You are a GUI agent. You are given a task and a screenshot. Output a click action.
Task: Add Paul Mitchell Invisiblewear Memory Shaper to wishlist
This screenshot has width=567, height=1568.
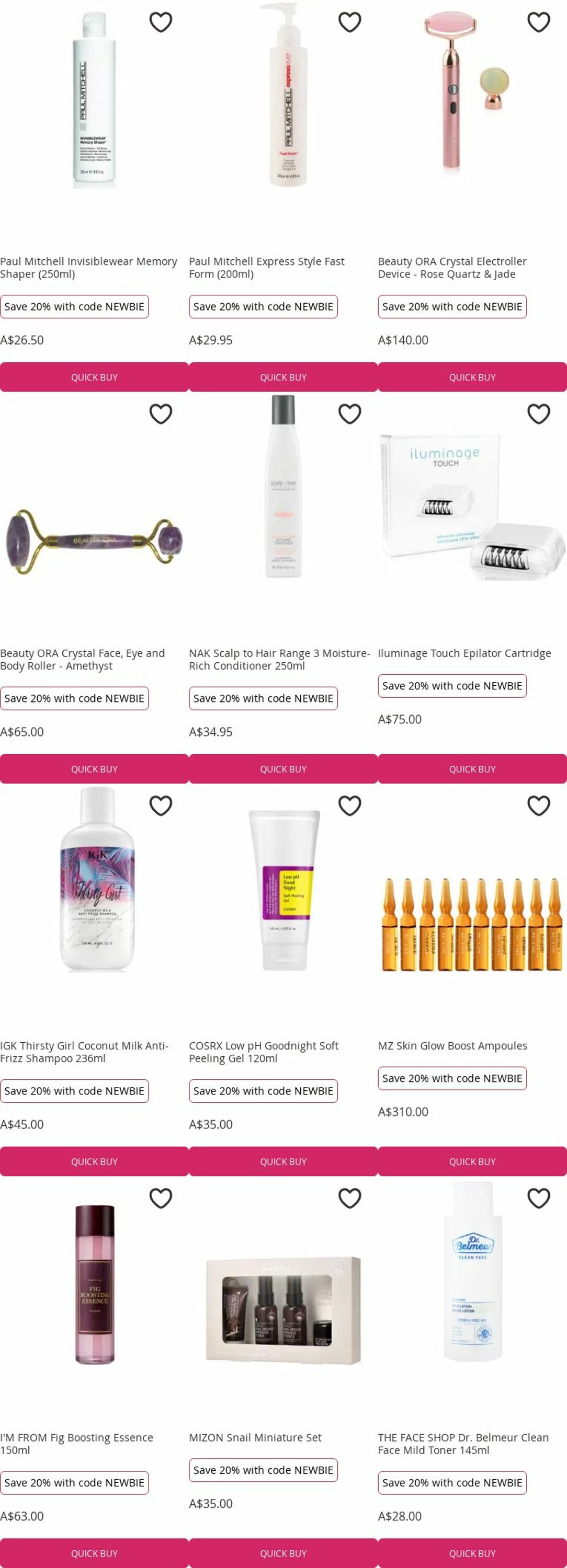pyautogui.click(x=161, y=22)
